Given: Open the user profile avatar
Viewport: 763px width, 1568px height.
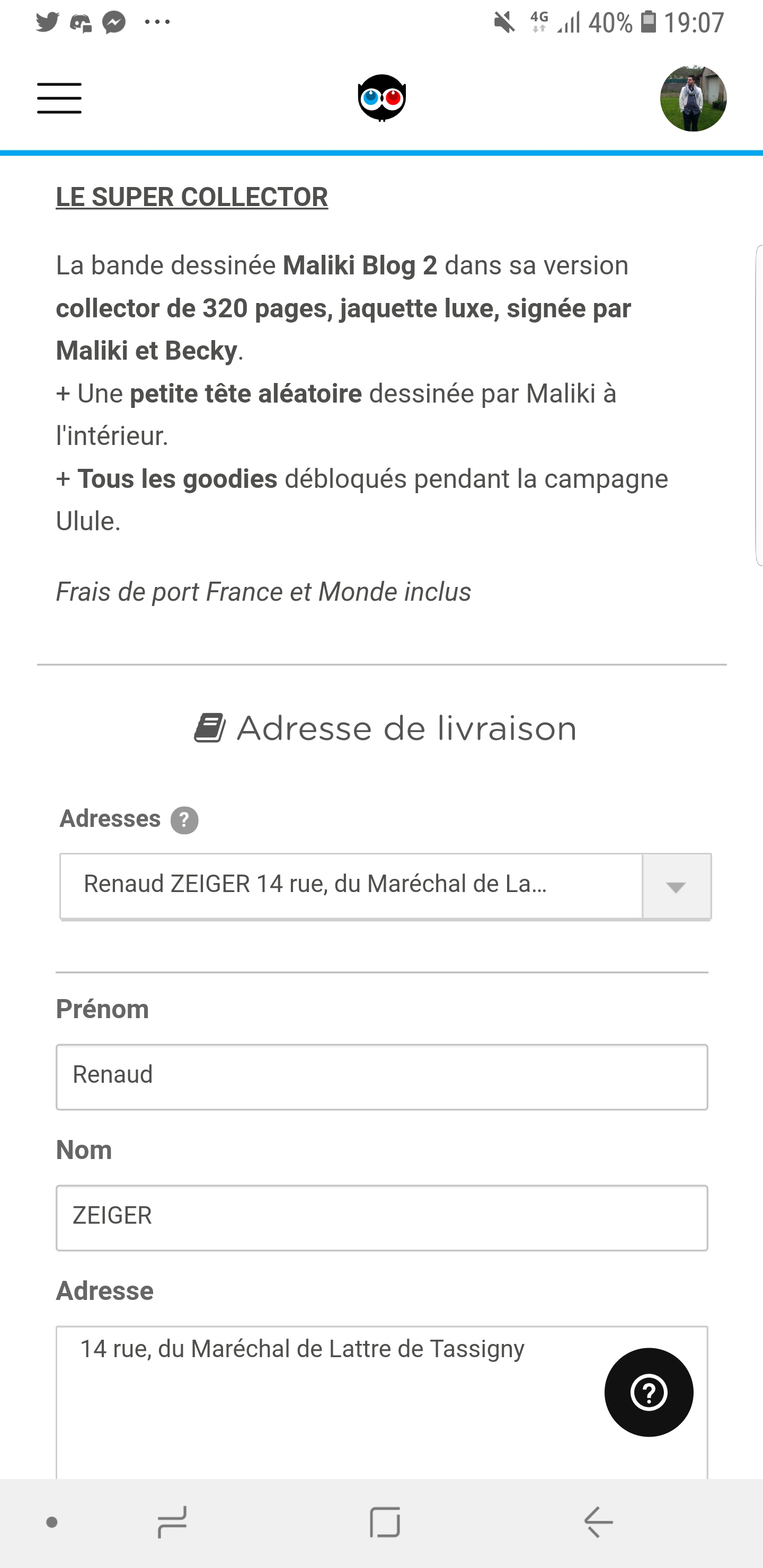Looking at the screenshot, I should (x=693, y=99).
